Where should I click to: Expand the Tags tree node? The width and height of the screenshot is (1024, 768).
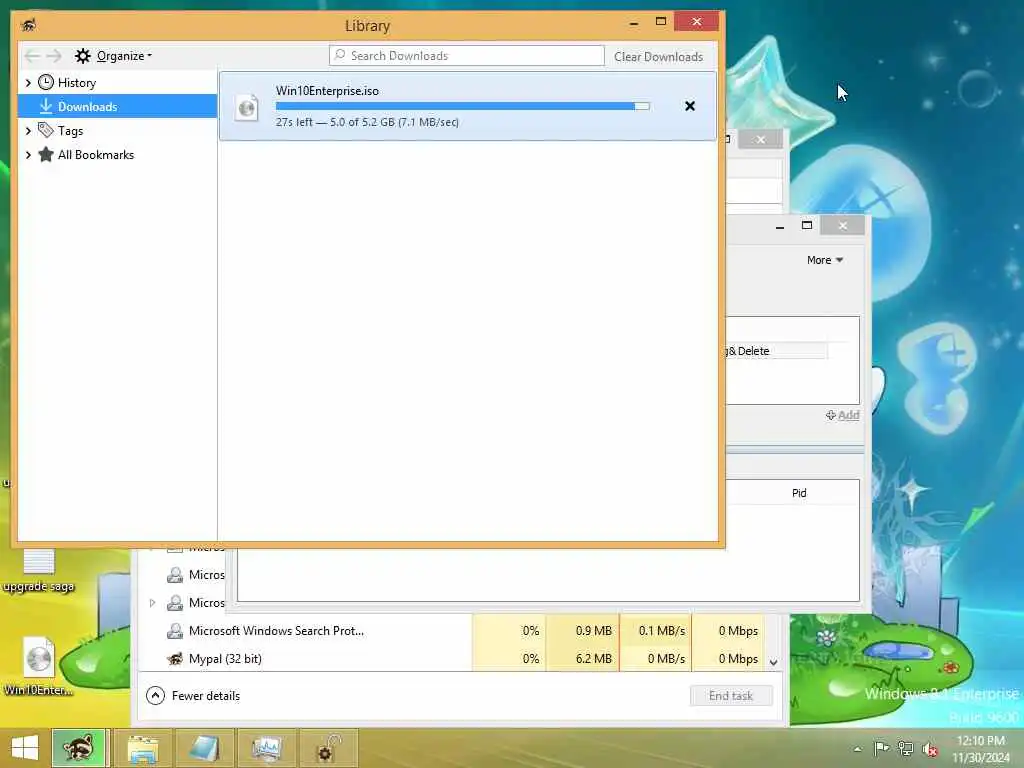pos(28,131)
